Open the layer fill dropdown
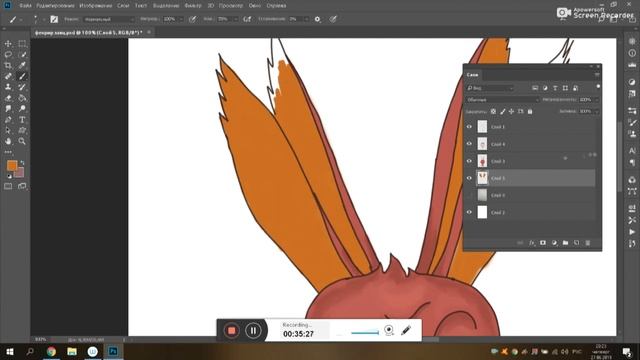This screenshot has height=360, width=640. tap(596, 111)
